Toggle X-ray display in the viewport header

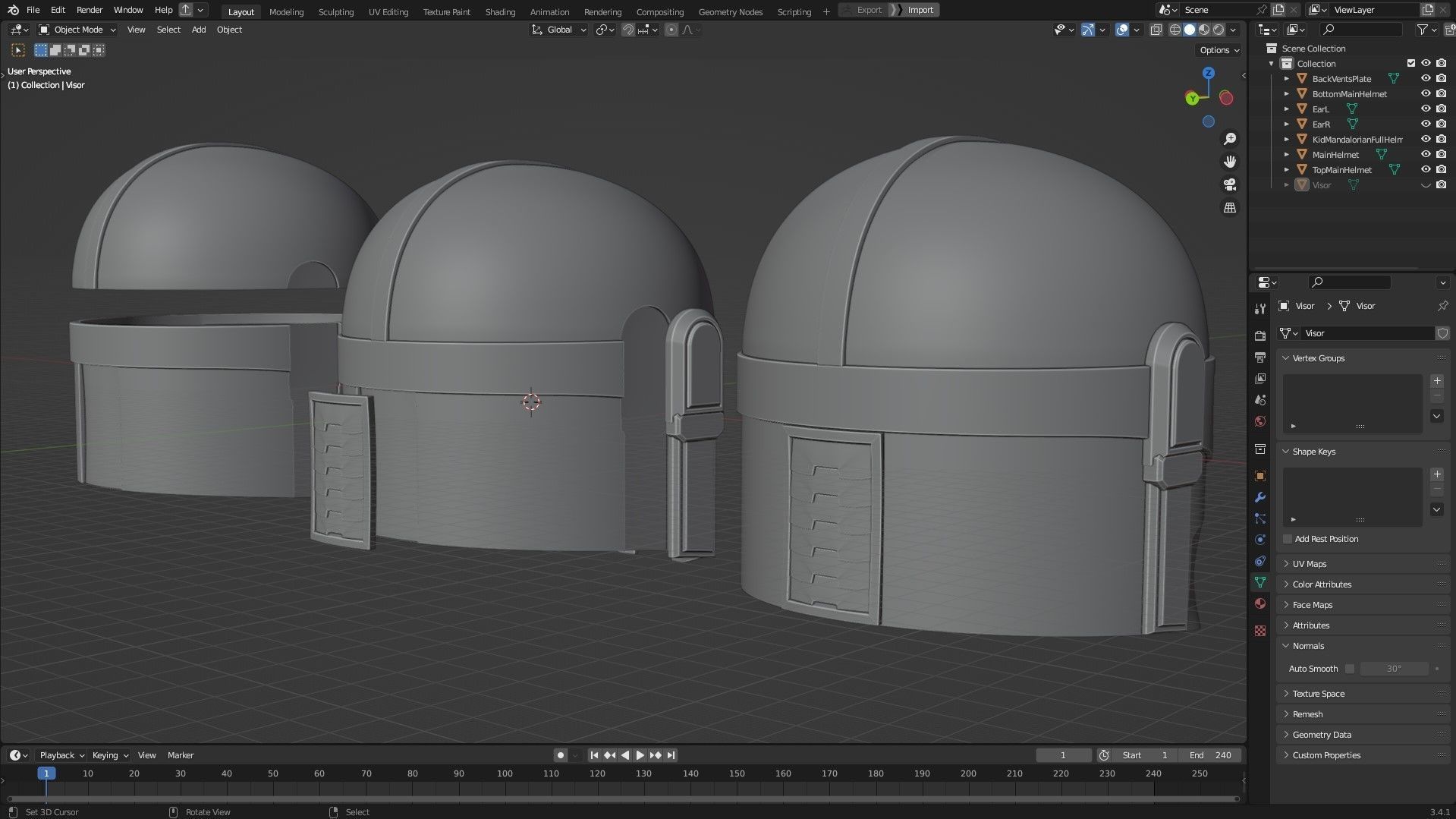coord(1156,30)
